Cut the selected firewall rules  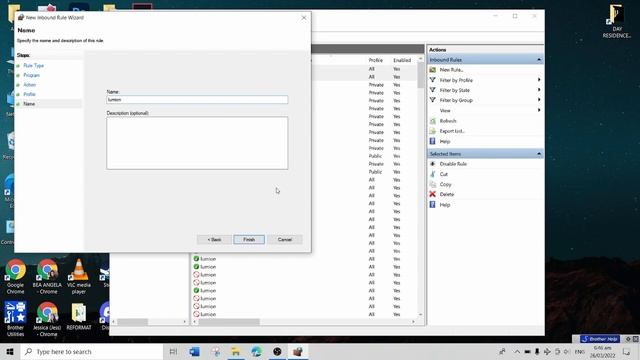[x=443, y=174]
